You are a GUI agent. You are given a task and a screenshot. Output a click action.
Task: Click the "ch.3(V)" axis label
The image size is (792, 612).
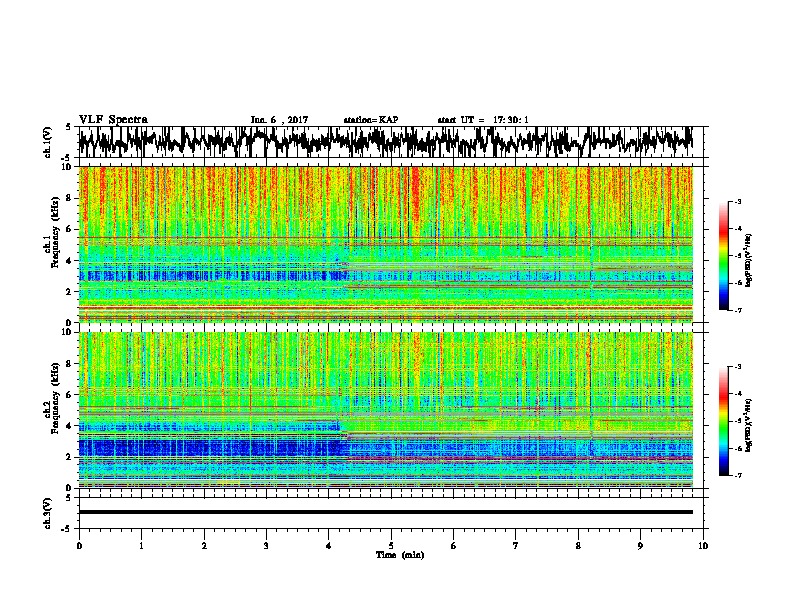[47, 513]
